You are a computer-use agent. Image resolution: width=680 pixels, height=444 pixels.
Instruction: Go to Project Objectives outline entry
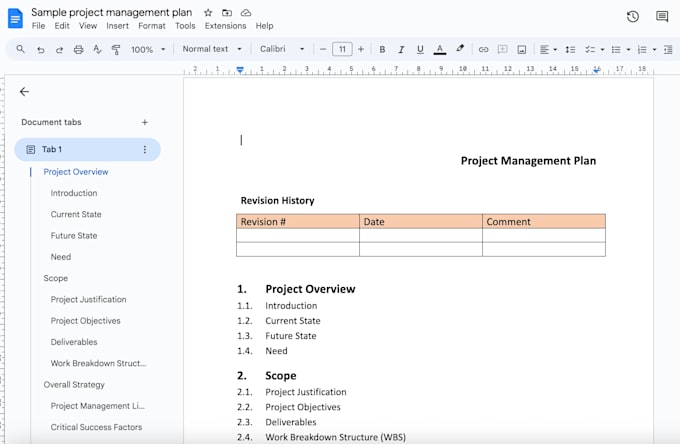[x=85, y=320]
